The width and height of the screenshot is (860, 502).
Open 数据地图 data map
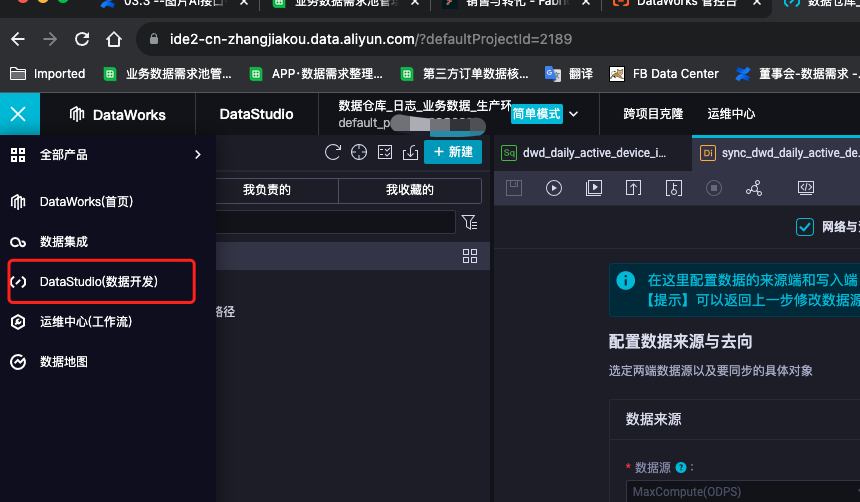(x=64, y=362)
